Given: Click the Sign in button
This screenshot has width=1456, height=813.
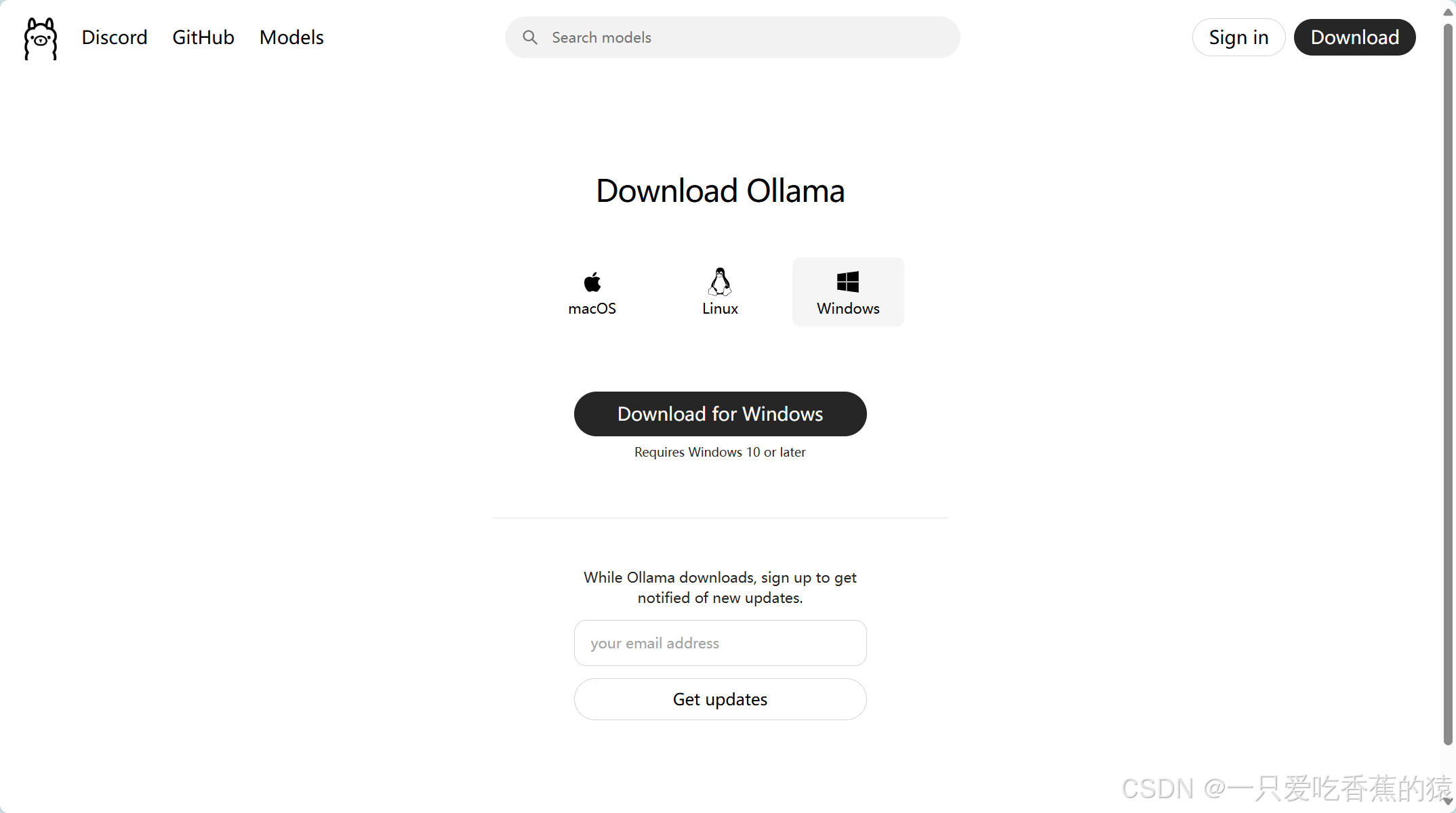Looking at the screenshot, I should [1238, 37].
